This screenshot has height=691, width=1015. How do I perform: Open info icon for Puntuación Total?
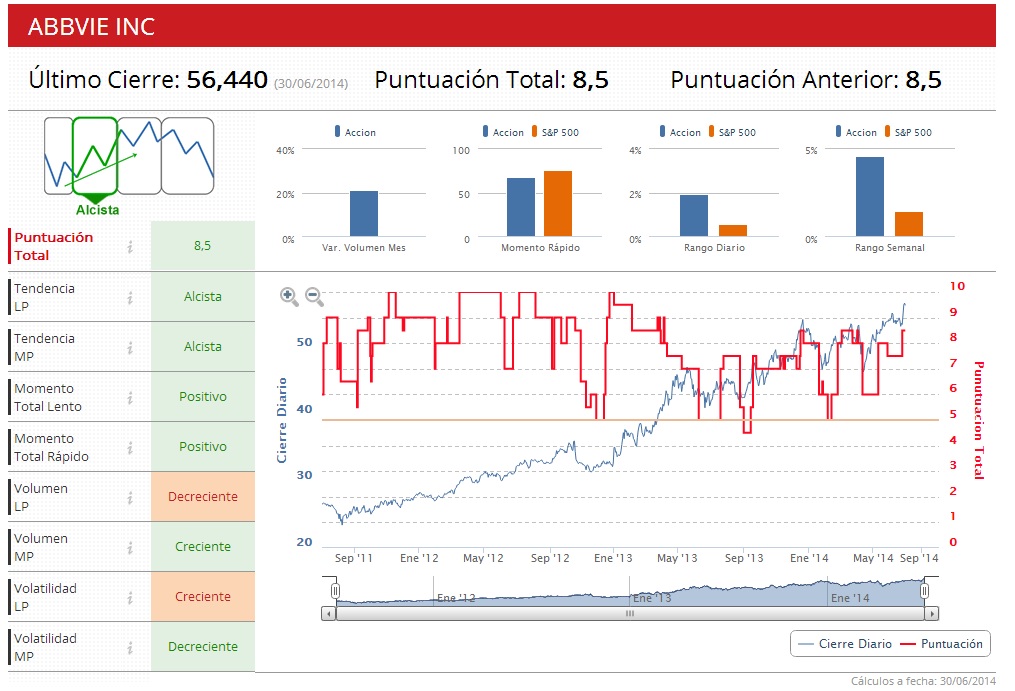click(130, 246)
